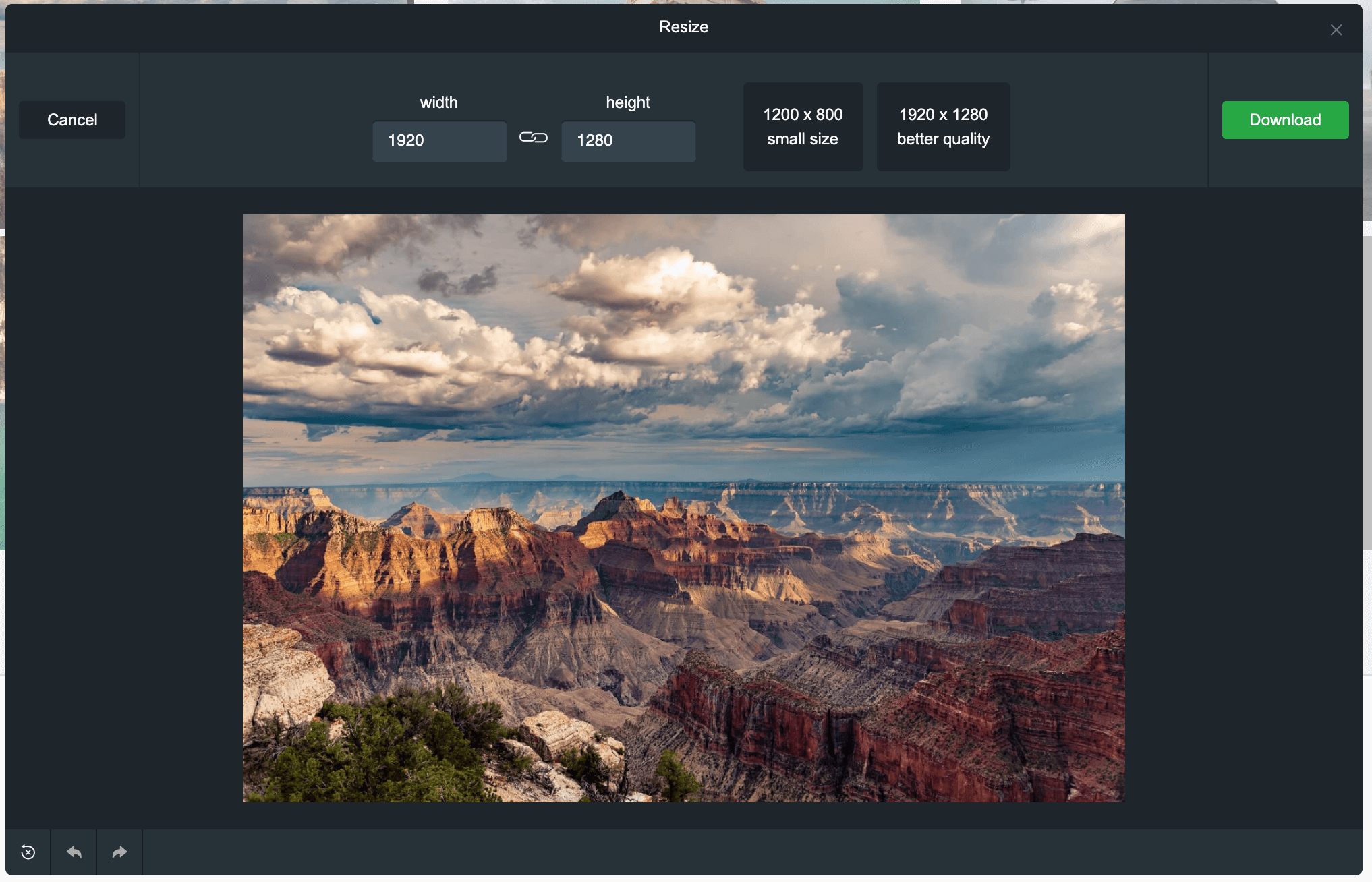Toggle the aspect ratio chain link icon

[x=533, y=138]
